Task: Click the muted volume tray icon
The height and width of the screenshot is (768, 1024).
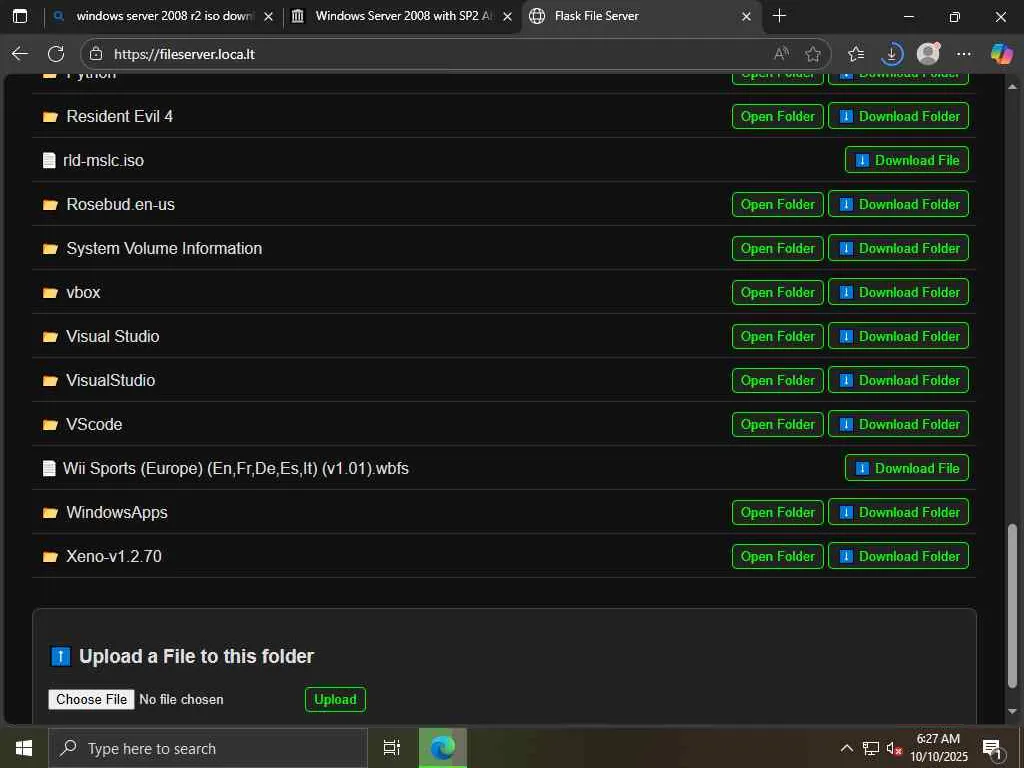Action: [x=893, y=749]
